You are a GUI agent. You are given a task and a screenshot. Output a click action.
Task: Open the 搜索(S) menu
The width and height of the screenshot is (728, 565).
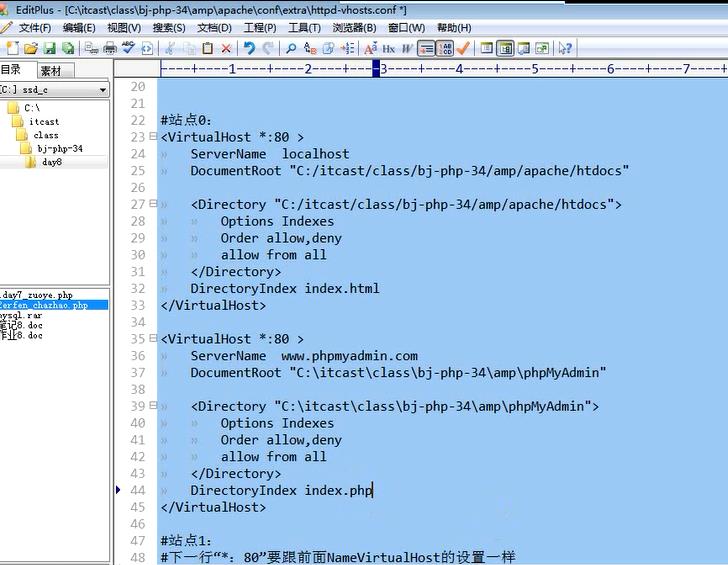pos(169,28)
